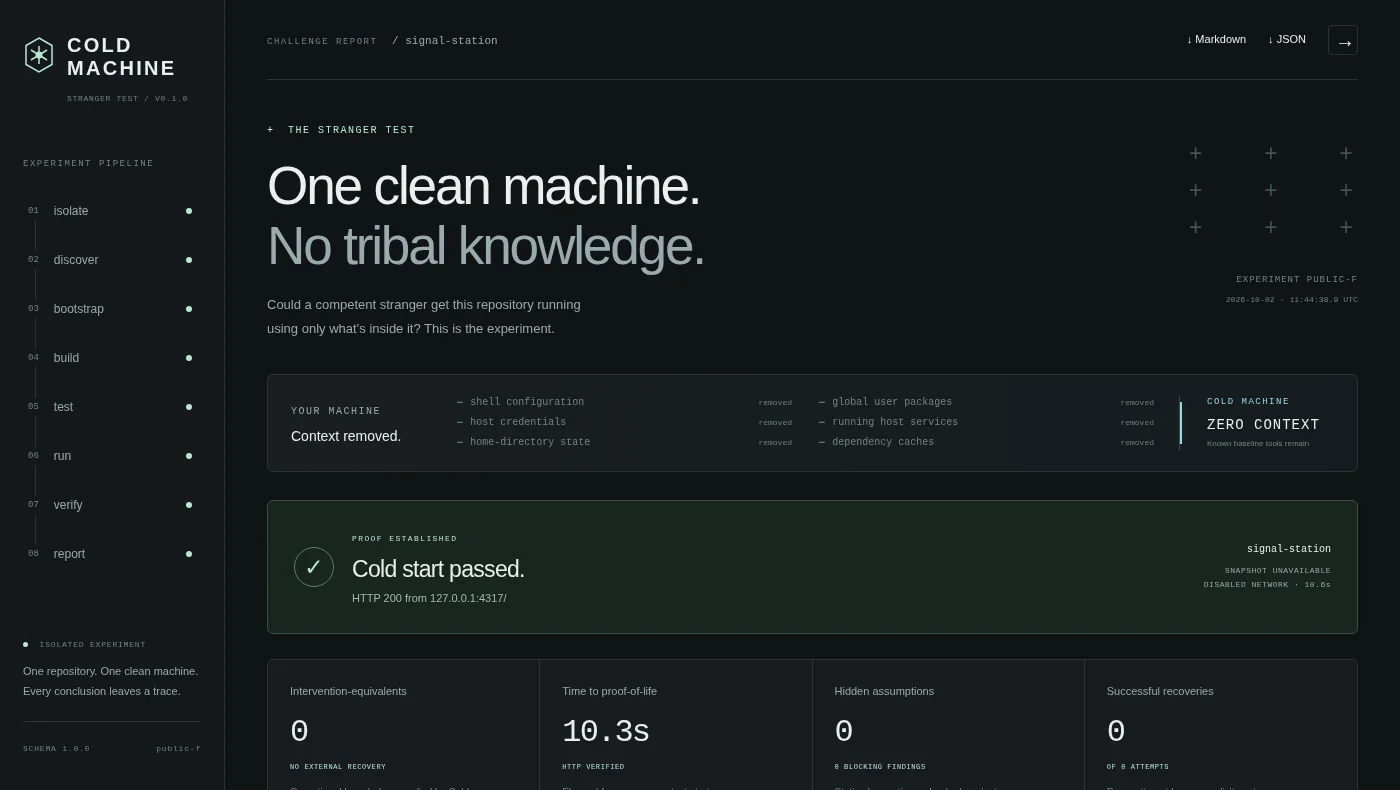Click the 'host credentials' removed row
Viewport: 1400px width, 790px height.
(624, 422)
